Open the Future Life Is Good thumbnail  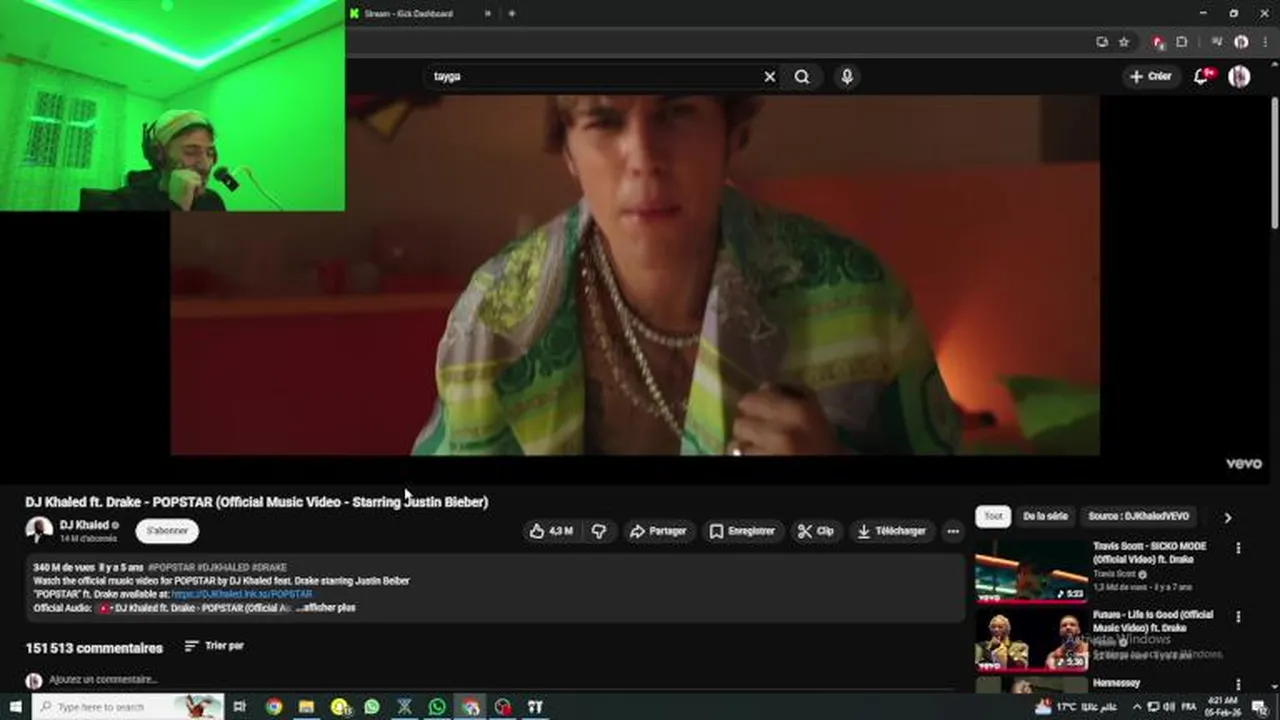click(x=1031, y=640)
